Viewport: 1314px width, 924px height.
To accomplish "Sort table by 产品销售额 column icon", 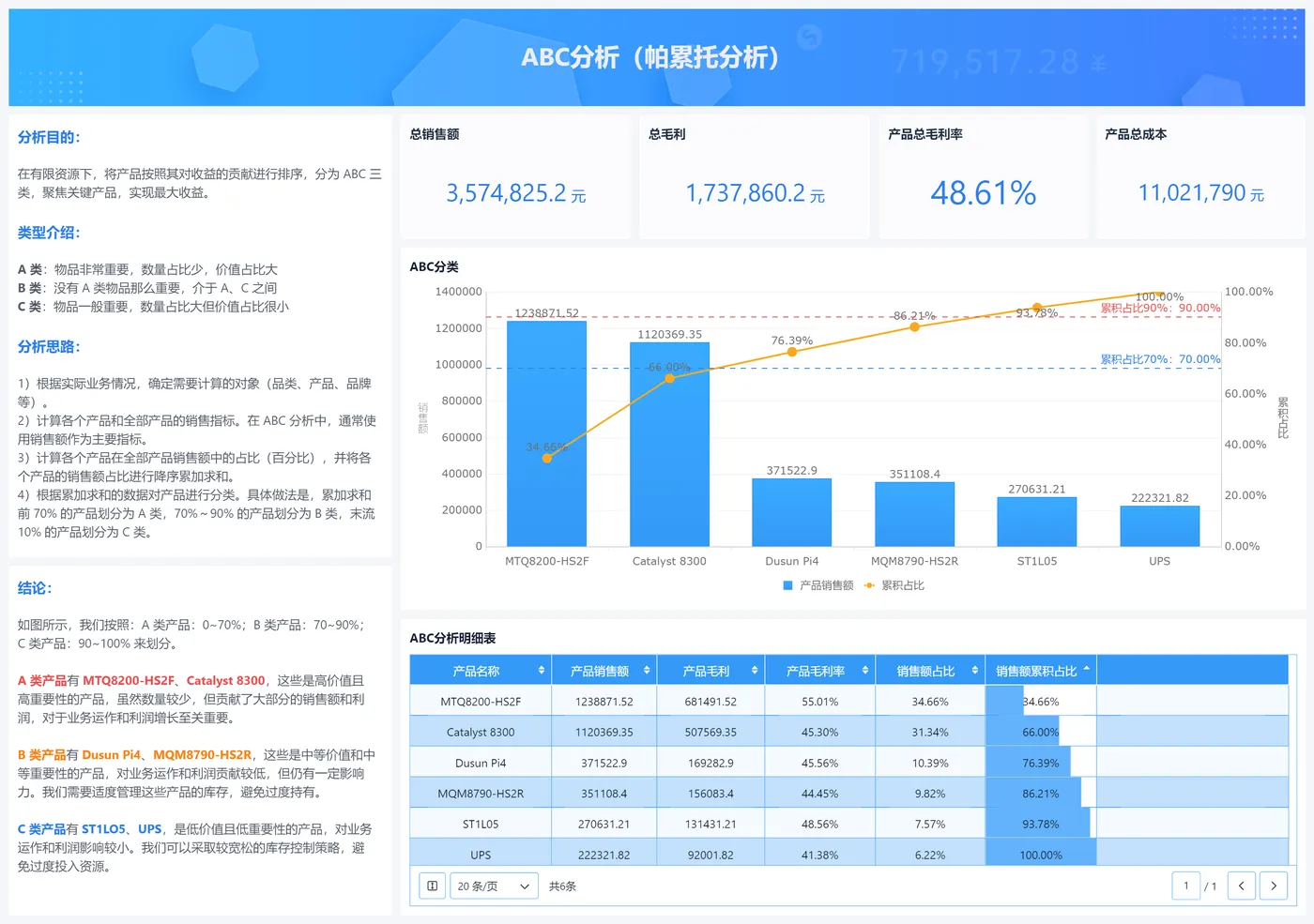I will click(x=647, y=671).
